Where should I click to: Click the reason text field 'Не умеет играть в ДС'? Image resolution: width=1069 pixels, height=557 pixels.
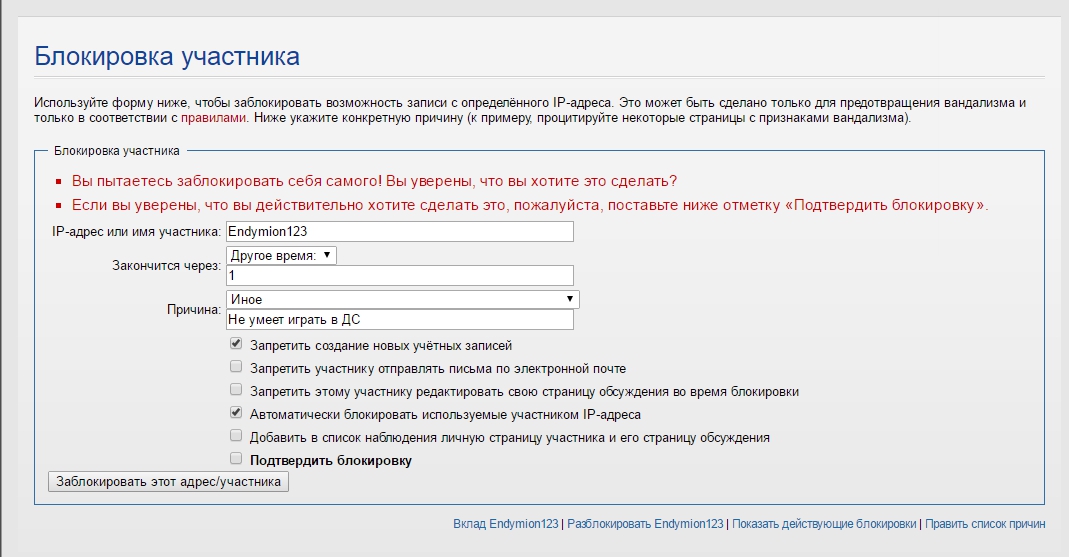coord(400,320)
